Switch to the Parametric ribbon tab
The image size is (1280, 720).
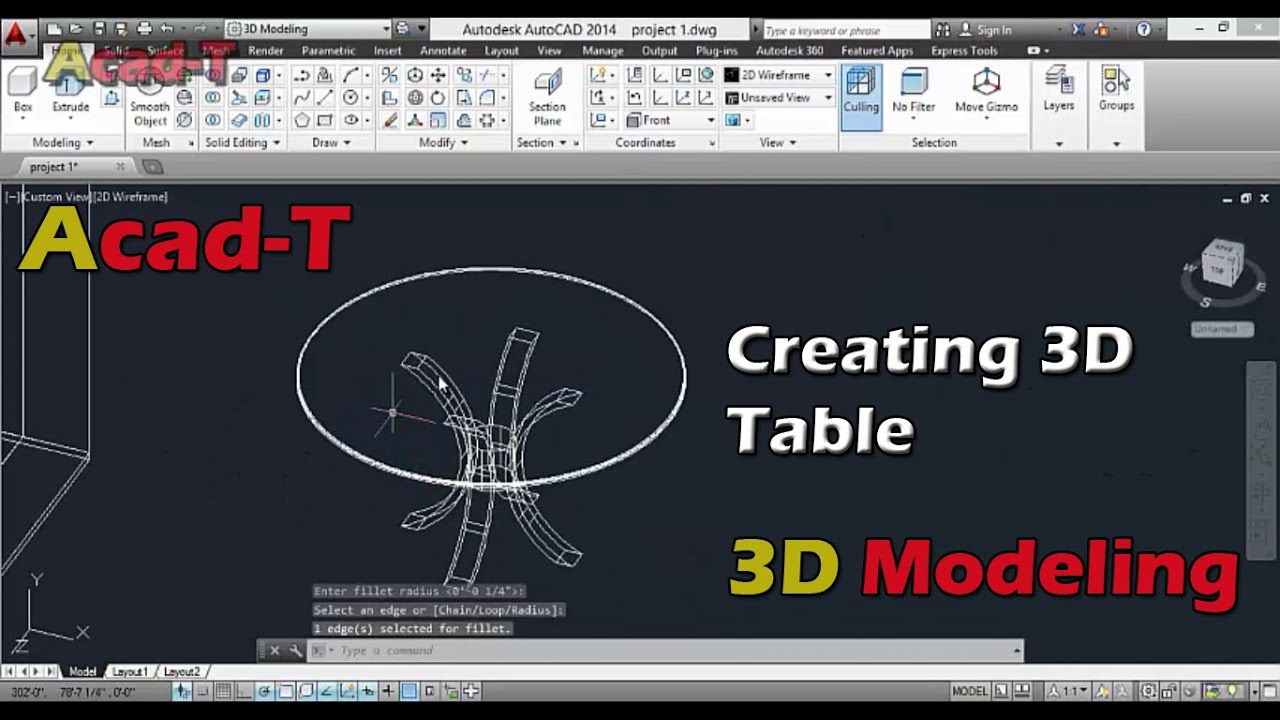point(328,51)
